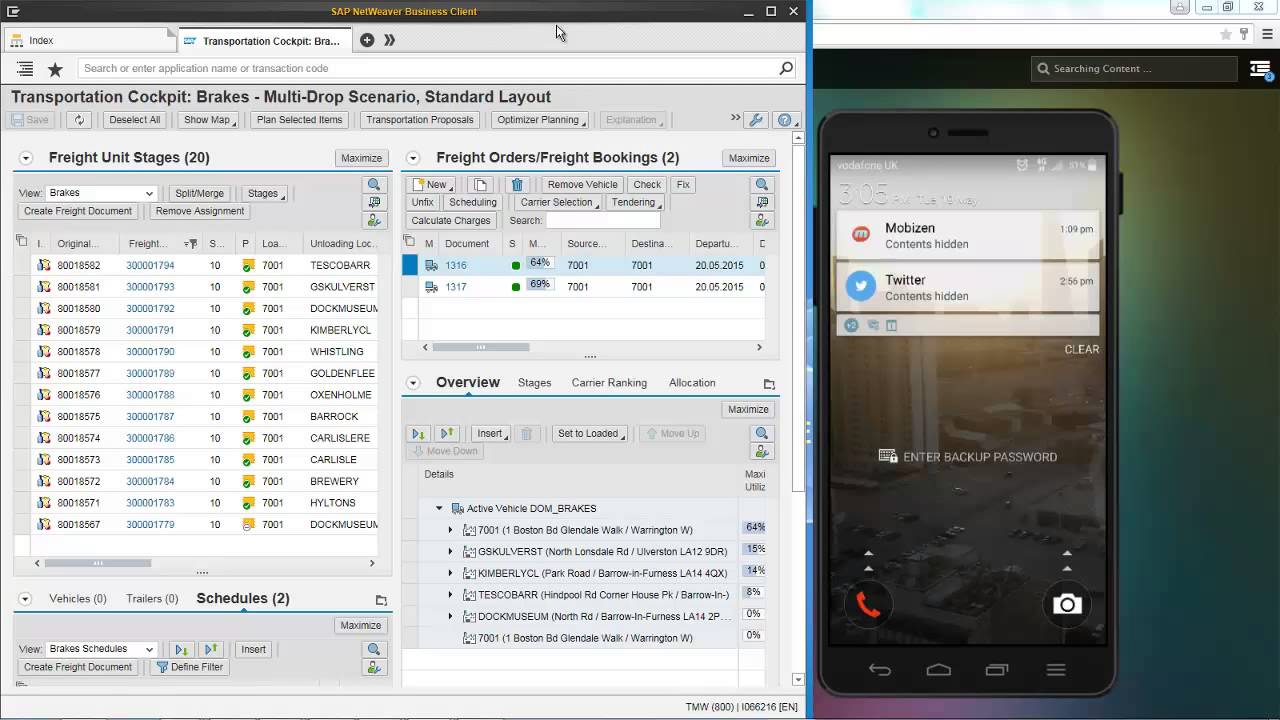Collapse the Freight Unit Stages section
The height and width of the screenshot is (720, 1280).
coord(26,158)
